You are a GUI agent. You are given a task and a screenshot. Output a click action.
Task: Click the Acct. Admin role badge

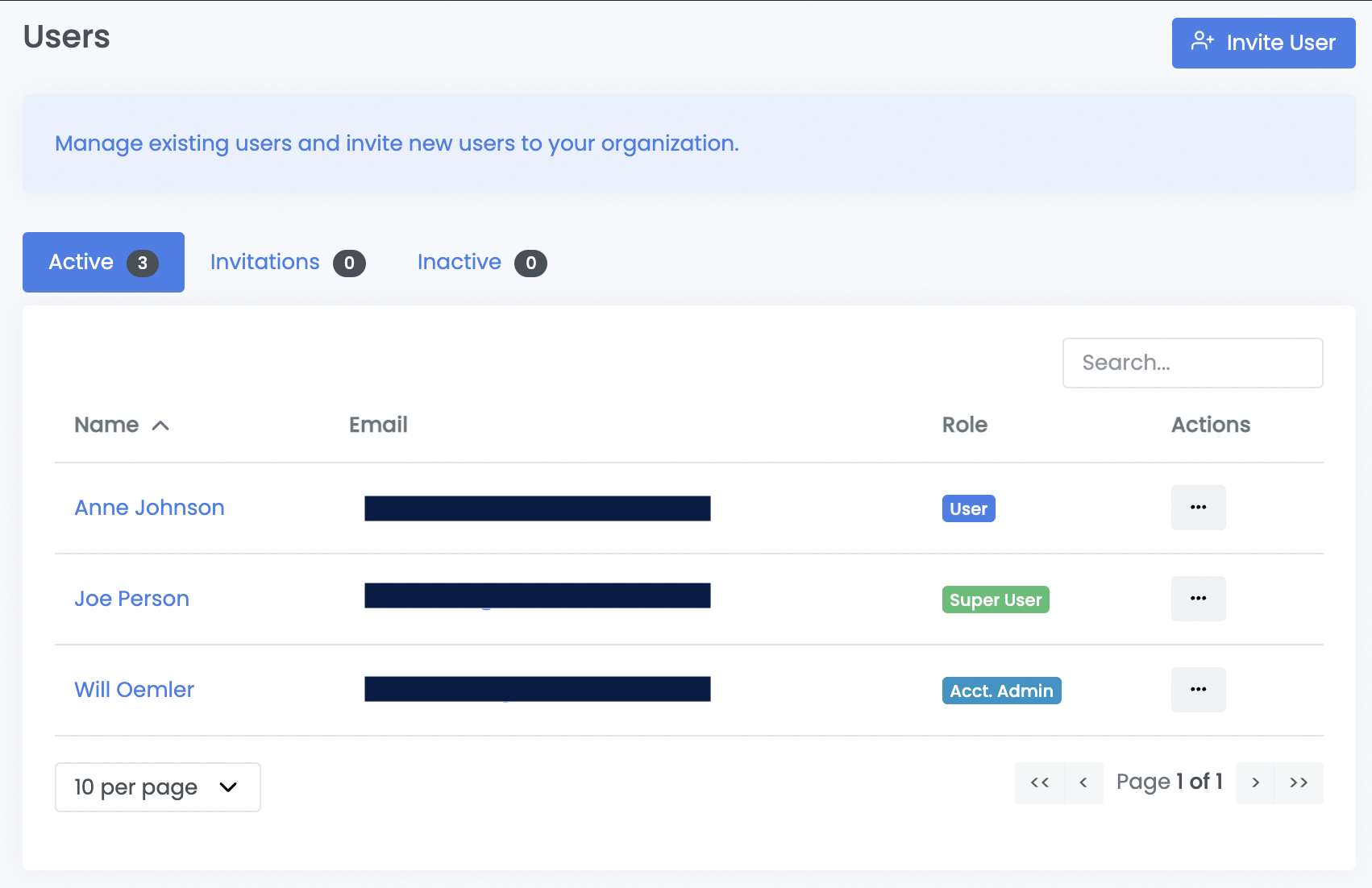pos(1001,691)
